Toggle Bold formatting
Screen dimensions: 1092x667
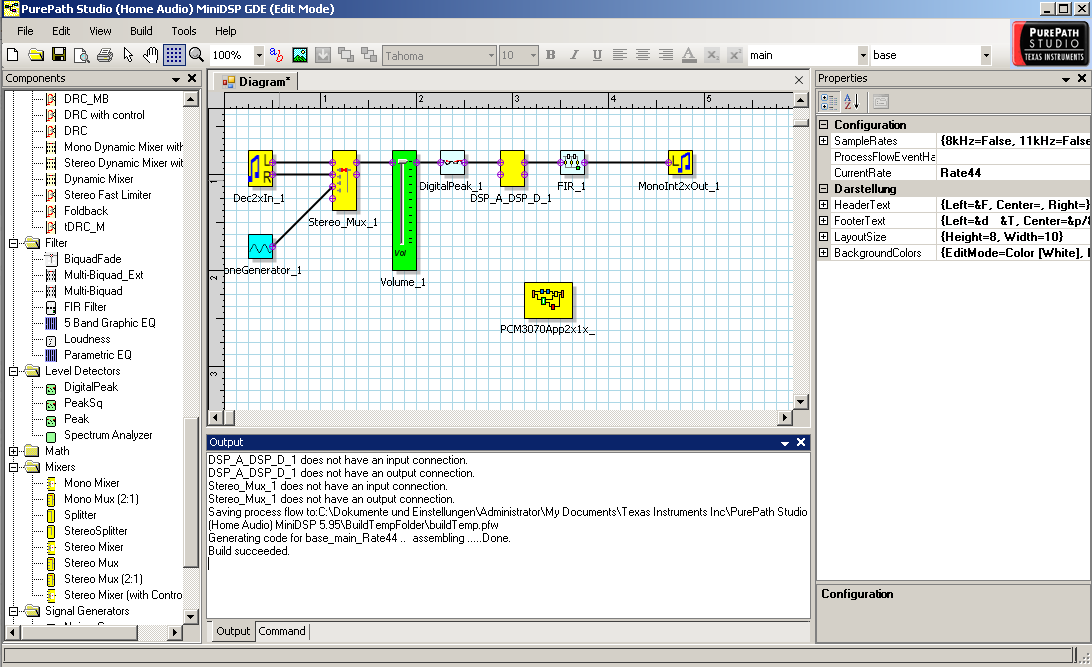[x=551, y=55]
